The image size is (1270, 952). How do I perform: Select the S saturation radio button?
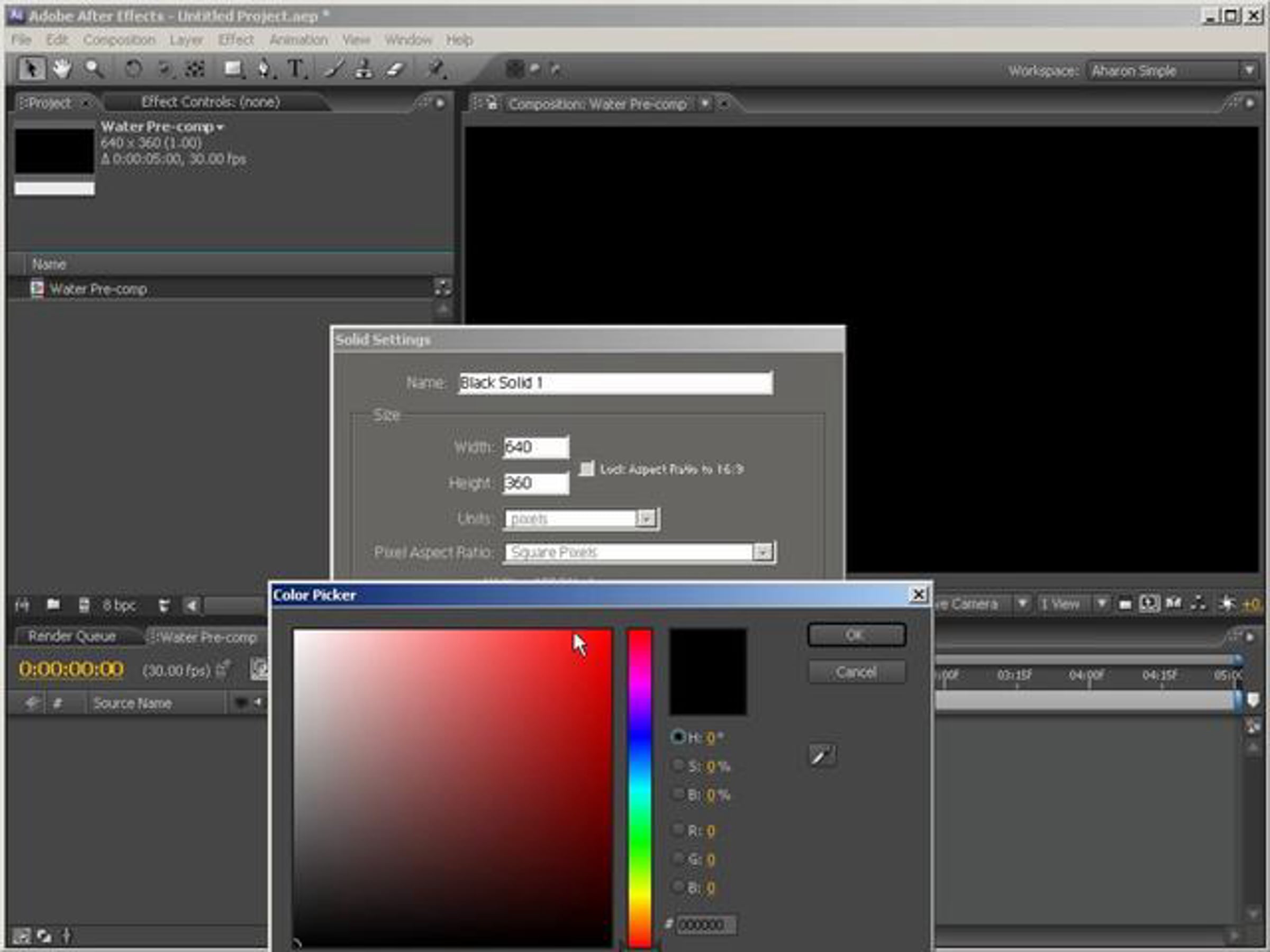tap(678, 765)
